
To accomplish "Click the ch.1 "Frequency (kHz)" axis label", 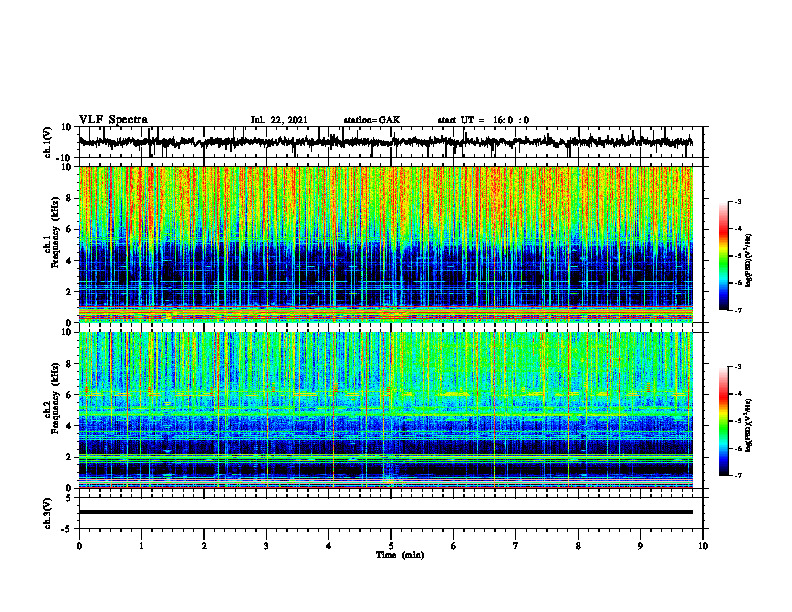I will coord(56,232).
